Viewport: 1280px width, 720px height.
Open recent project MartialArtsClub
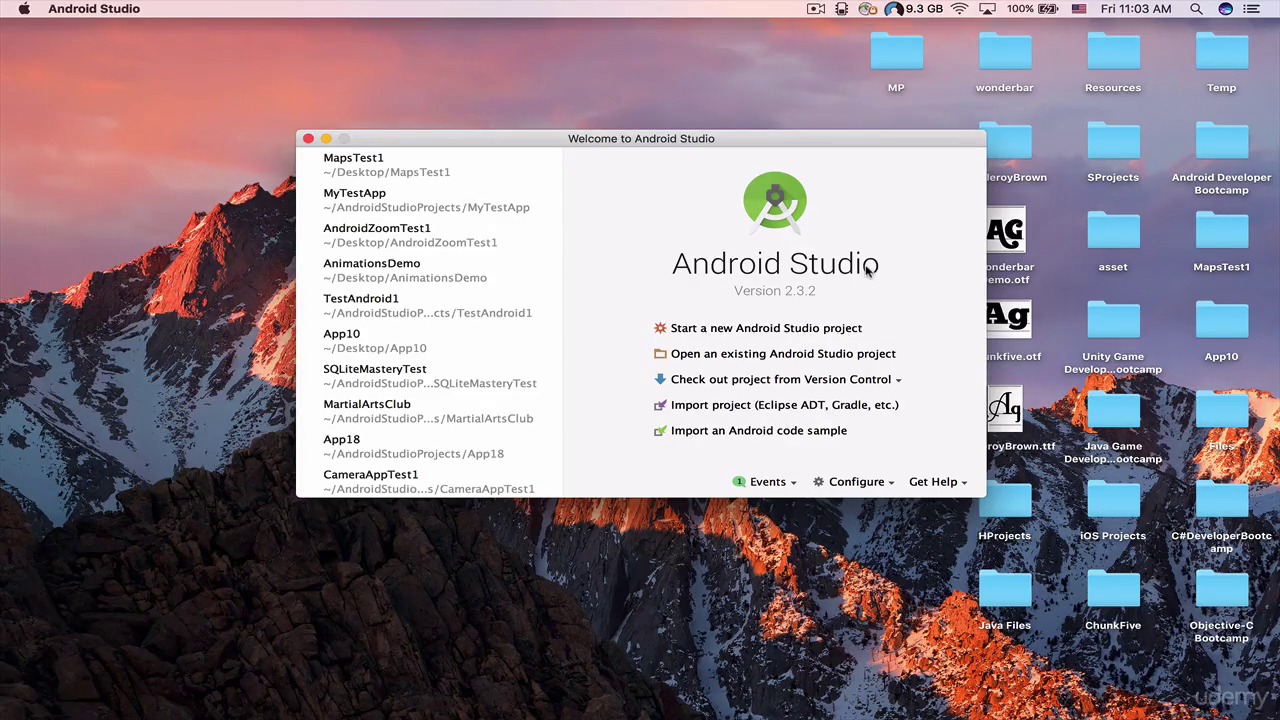click(430, 411)
